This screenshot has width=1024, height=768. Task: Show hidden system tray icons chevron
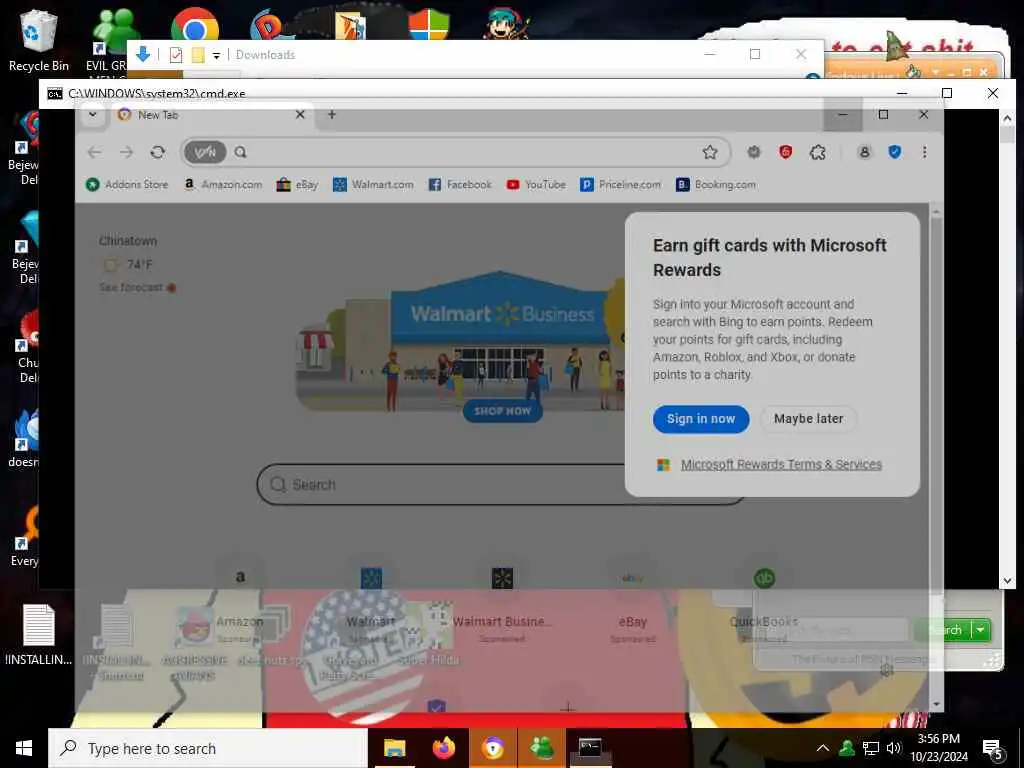(x=823, y=748)
